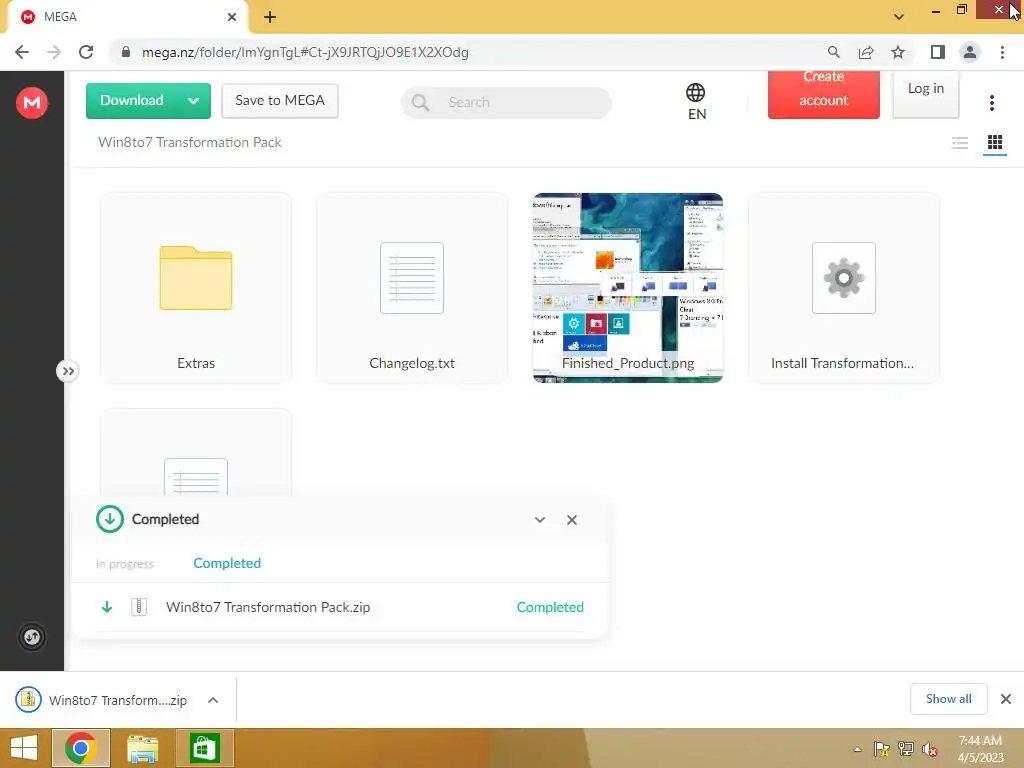Open MEGA three-dot more menu
Screen dimensions: 1024x768
991,103
